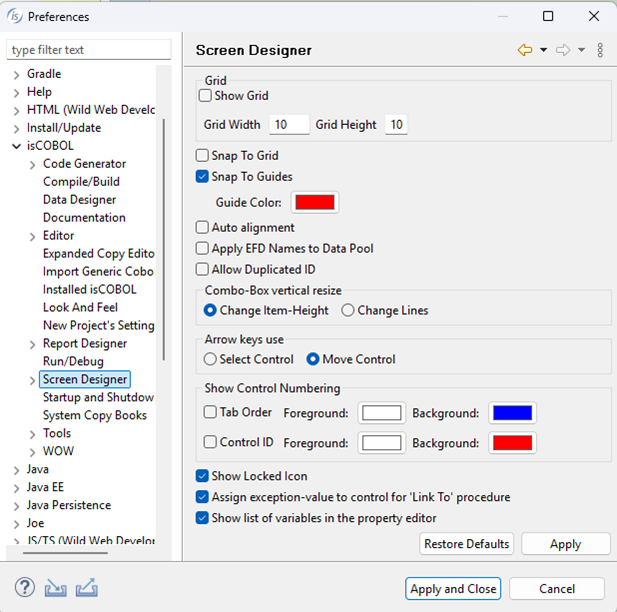Expand the Code Generator tree node
The image size is (617, 612).
[x=32, y=164]
